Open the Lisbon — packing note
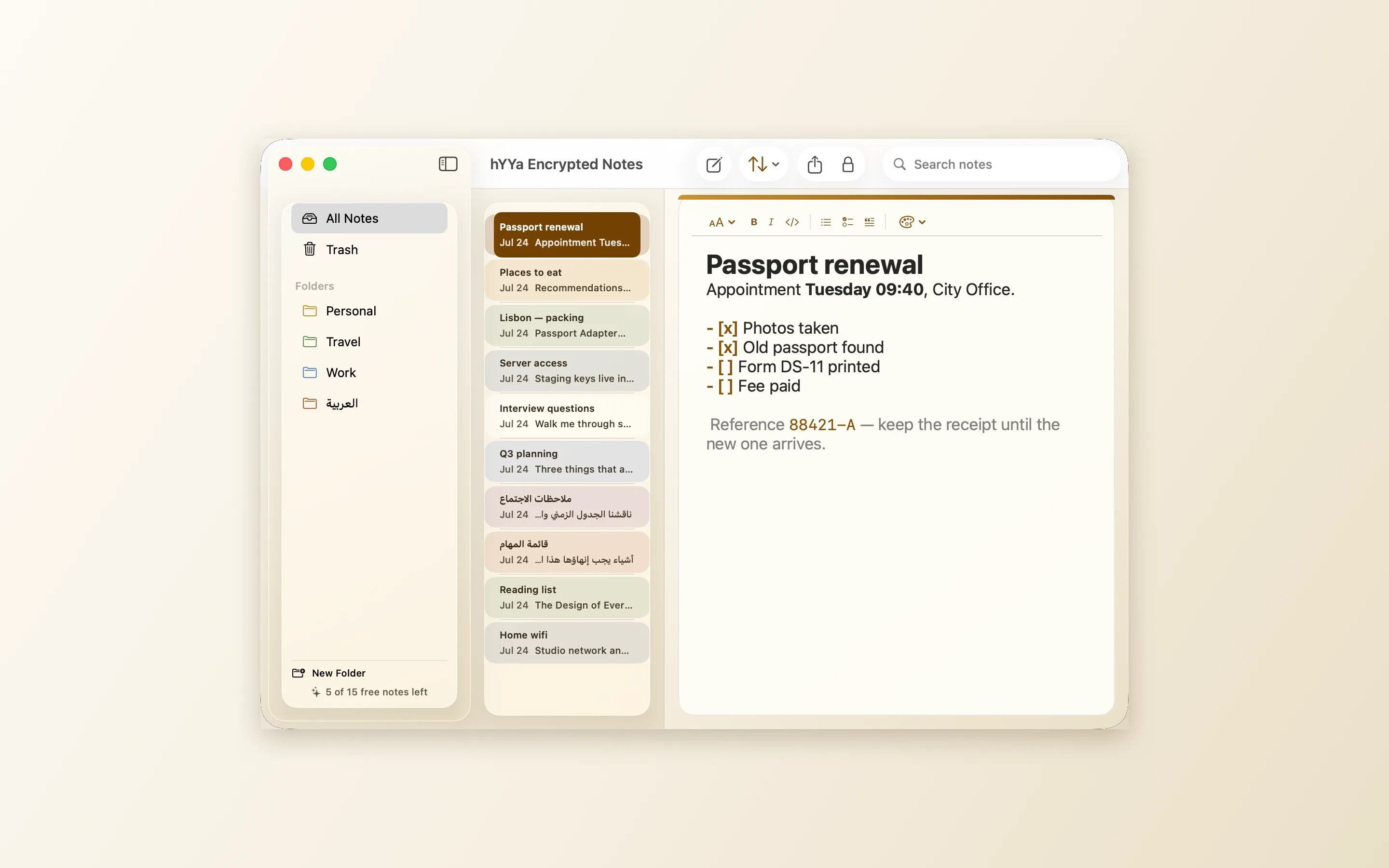 tap(567, 325)
